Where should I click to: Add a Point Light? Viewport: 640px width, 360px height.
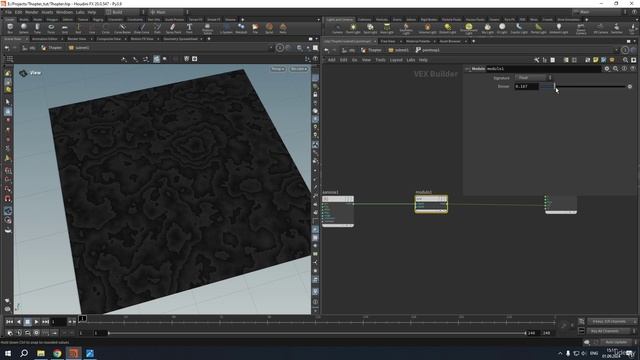[x=353, y=29]
